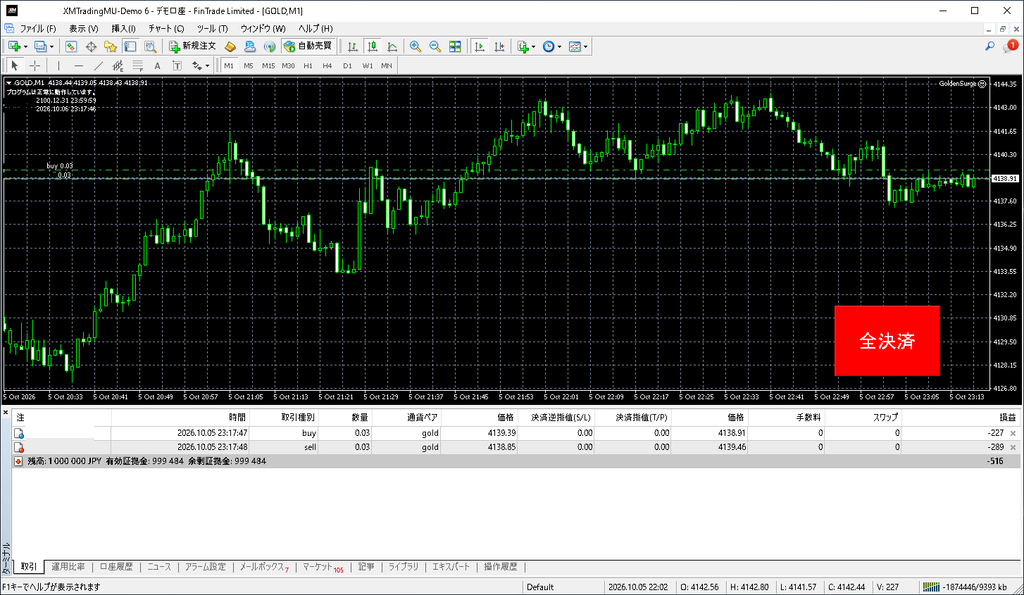Image resolution: width=1024 pixels, height=595 pixels.
Task: Open the ファイル (F) menu
Action: click(38, 29)
